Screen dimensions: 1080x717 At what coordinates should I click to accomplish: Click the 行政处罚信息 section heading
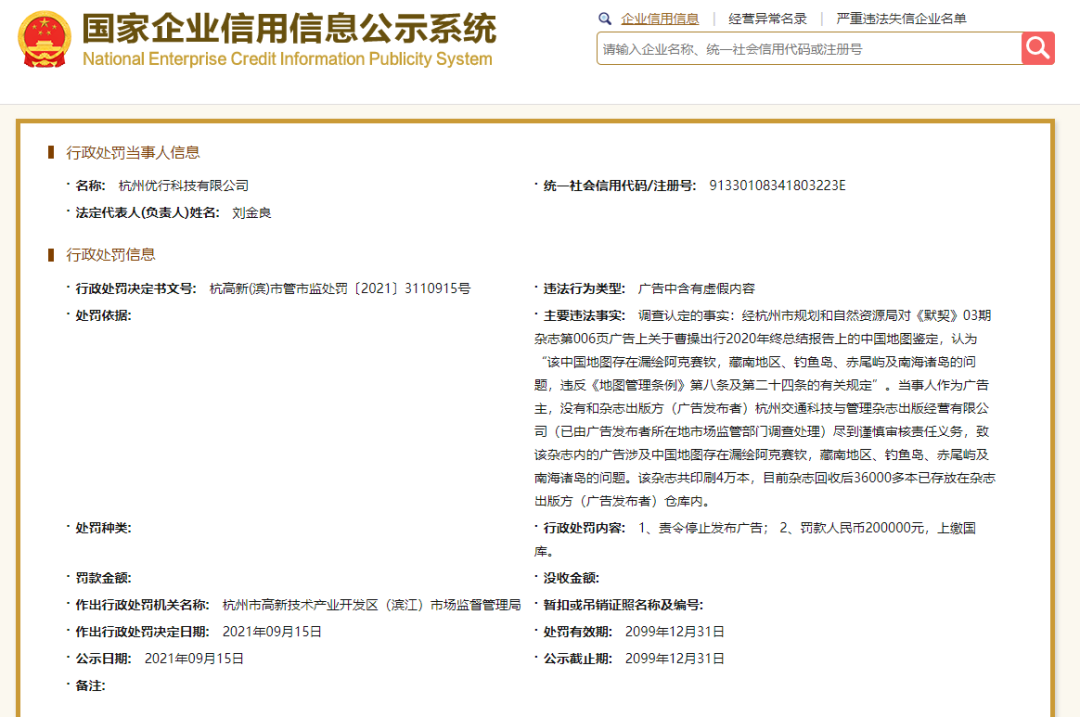point(111,254)
